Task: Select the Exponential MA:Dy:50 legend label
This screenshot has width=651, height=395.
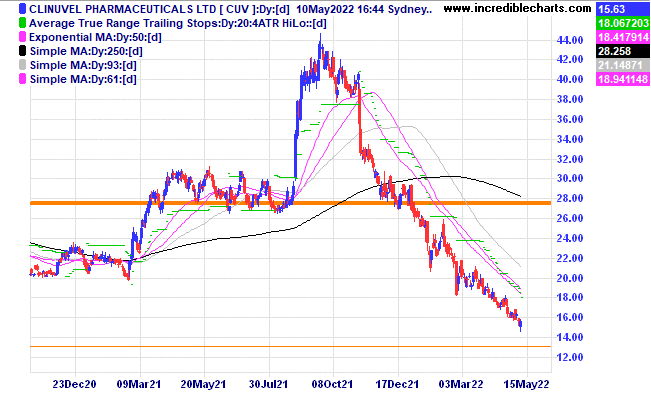Action: [x=95, y=37]
